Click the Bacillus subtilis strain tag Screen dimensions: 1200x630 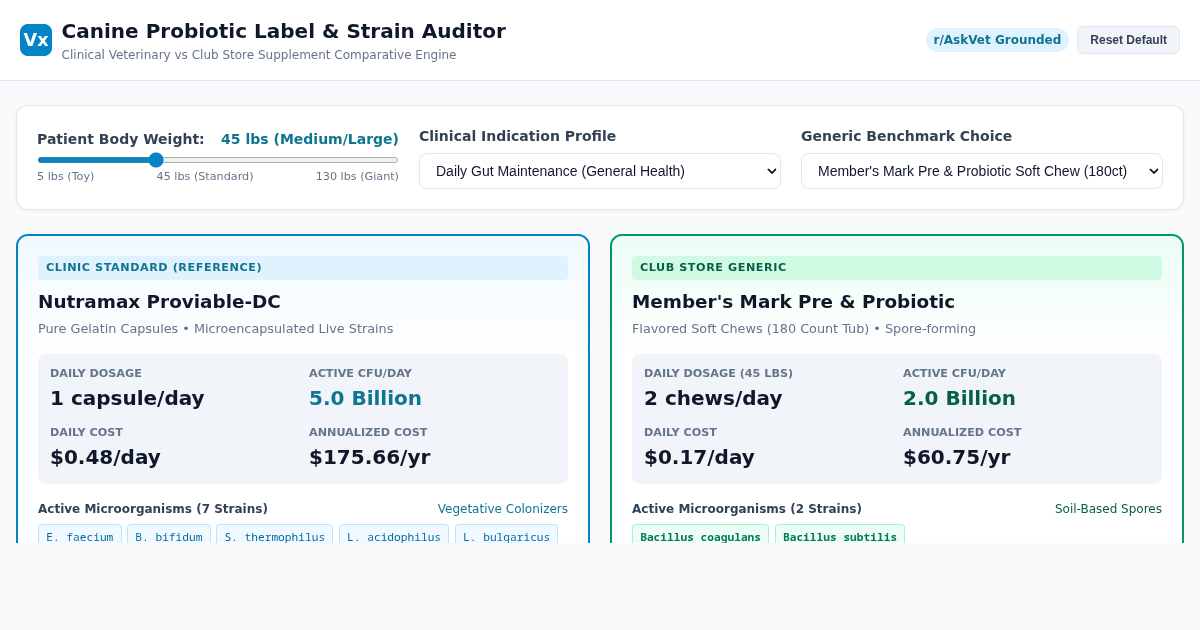[840, 537]
